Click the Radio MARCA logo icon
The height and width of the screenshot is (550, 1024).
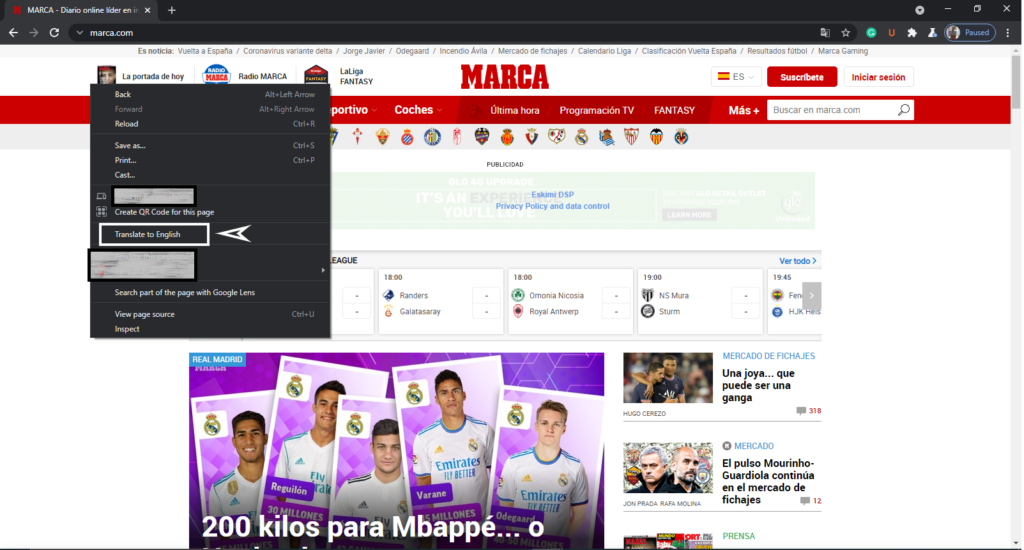point(216,75)
